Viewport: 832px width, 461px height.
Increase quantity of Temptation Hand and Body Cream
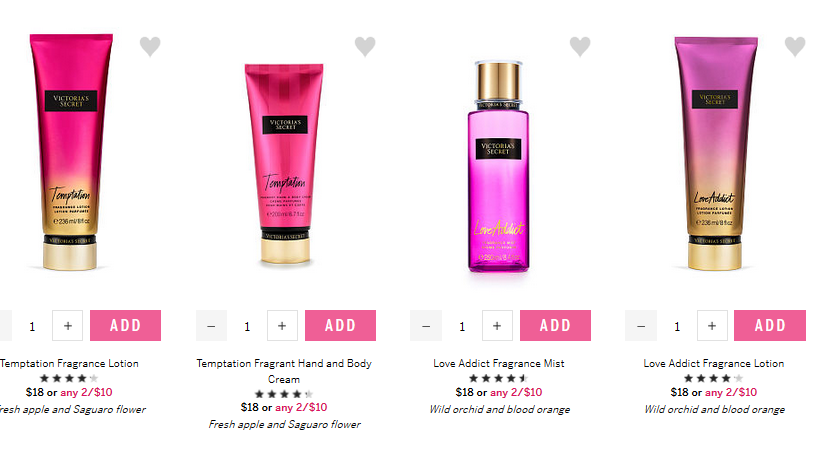pos(282,326)
